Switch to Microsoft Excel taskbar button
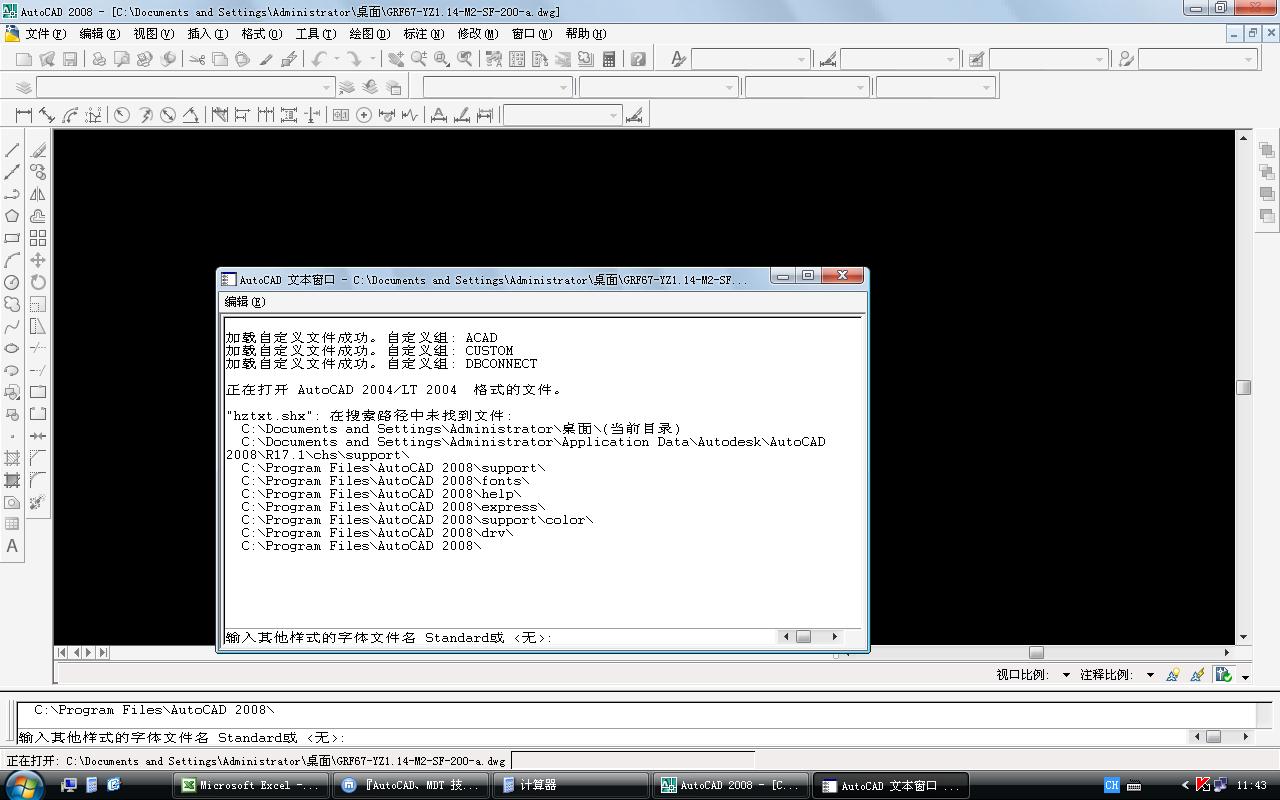Image resolution: width=1280 pixels, height=800 pixels. 252,785
